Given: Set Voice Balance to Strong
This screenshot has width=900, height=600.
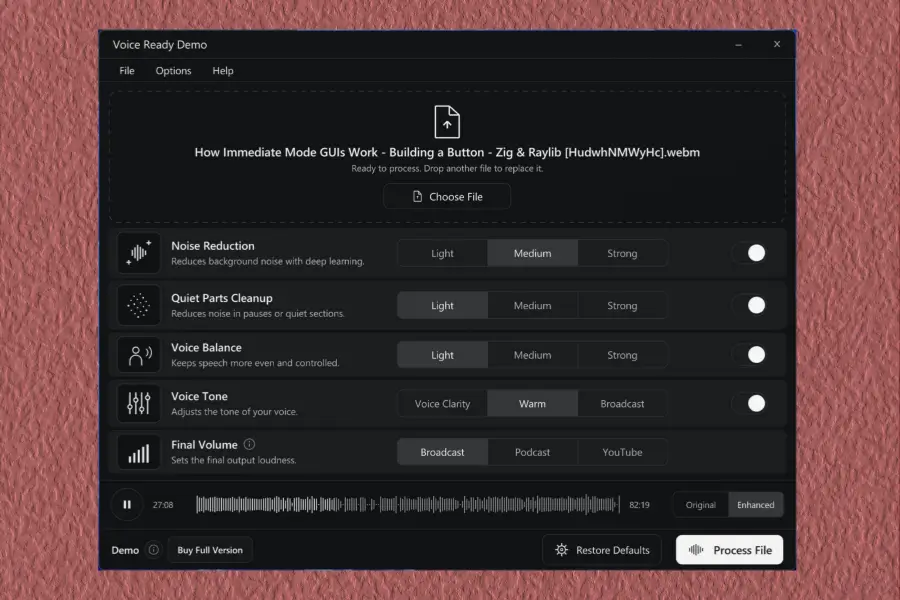Looking at the screenshot, I should click(622, 355).
